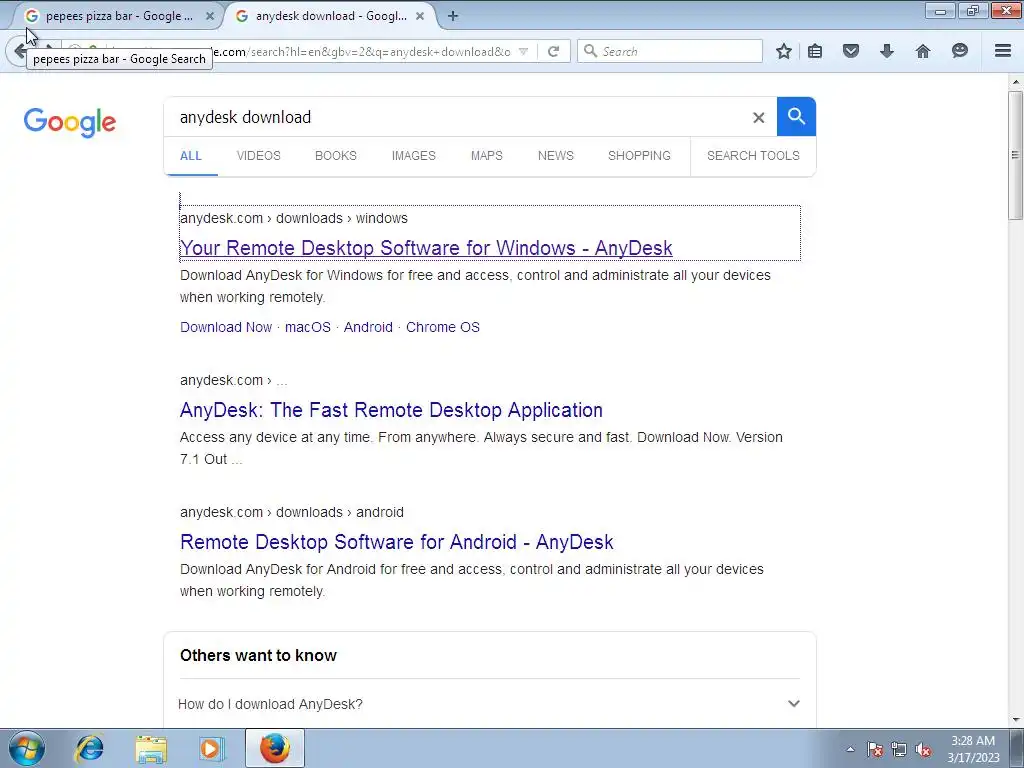The height and width of the screenshot is (768, 1024).
Task: Open SEARCH TOOLS options
Action: pyautogui.click(x=753, y=156)
